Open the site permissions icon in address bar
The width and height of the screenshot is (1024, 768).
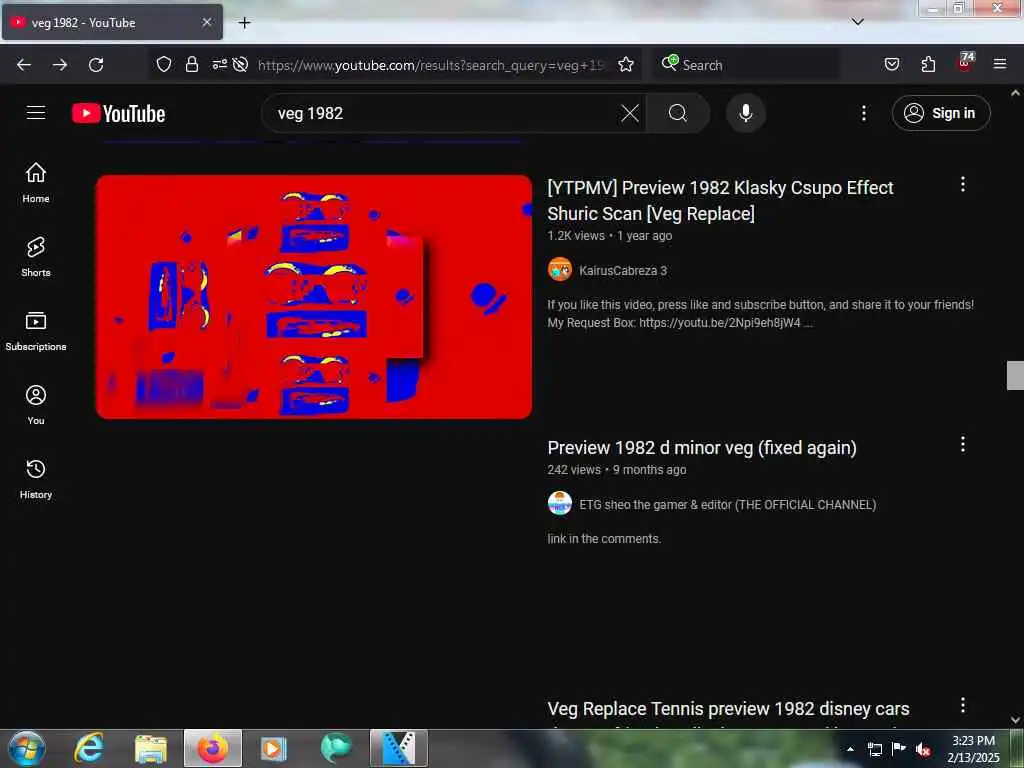tap(219, 64)
